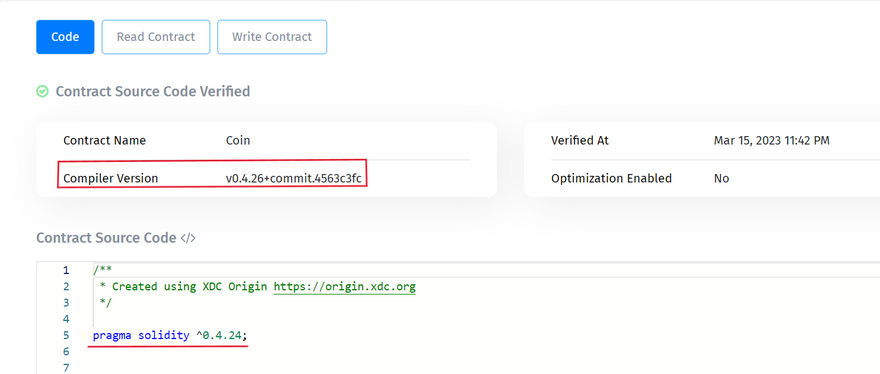Select the Contract Name label
The height and width of the screenshot is (374, 880).
click(x=104, y=140)
